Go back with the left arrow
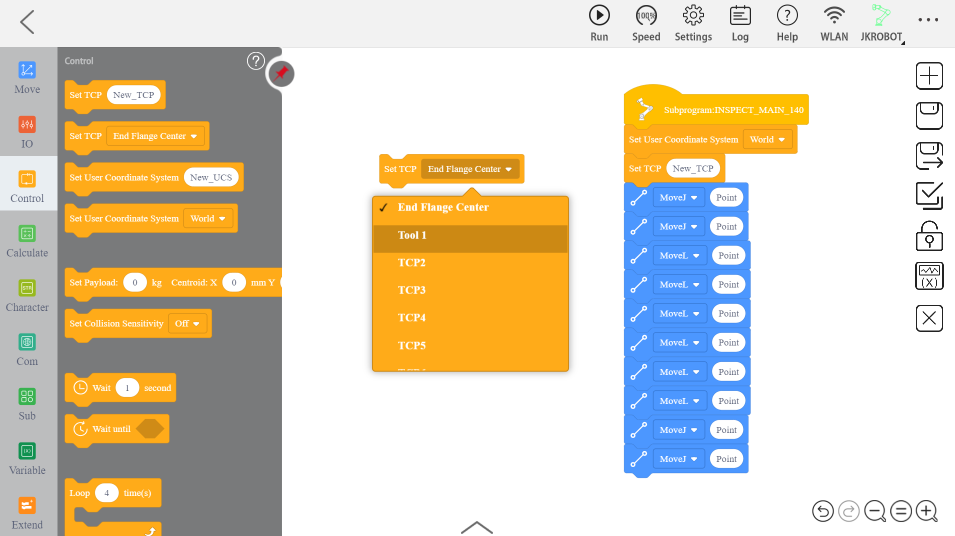 (x=27, y=22)
